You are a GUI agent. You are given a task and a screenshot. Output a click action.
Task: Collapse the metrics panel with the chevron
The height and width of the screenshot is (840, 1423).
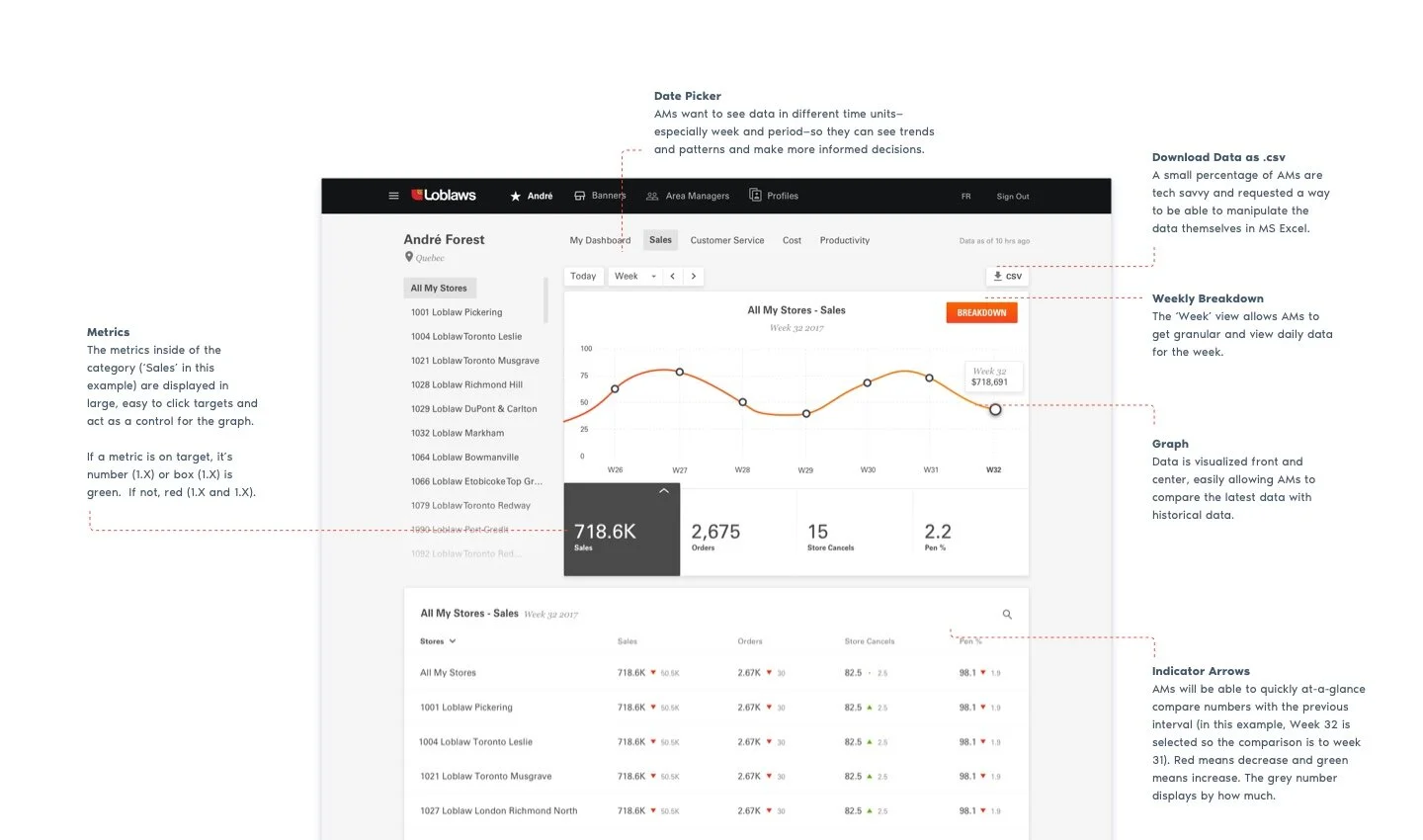click(663, 490)
